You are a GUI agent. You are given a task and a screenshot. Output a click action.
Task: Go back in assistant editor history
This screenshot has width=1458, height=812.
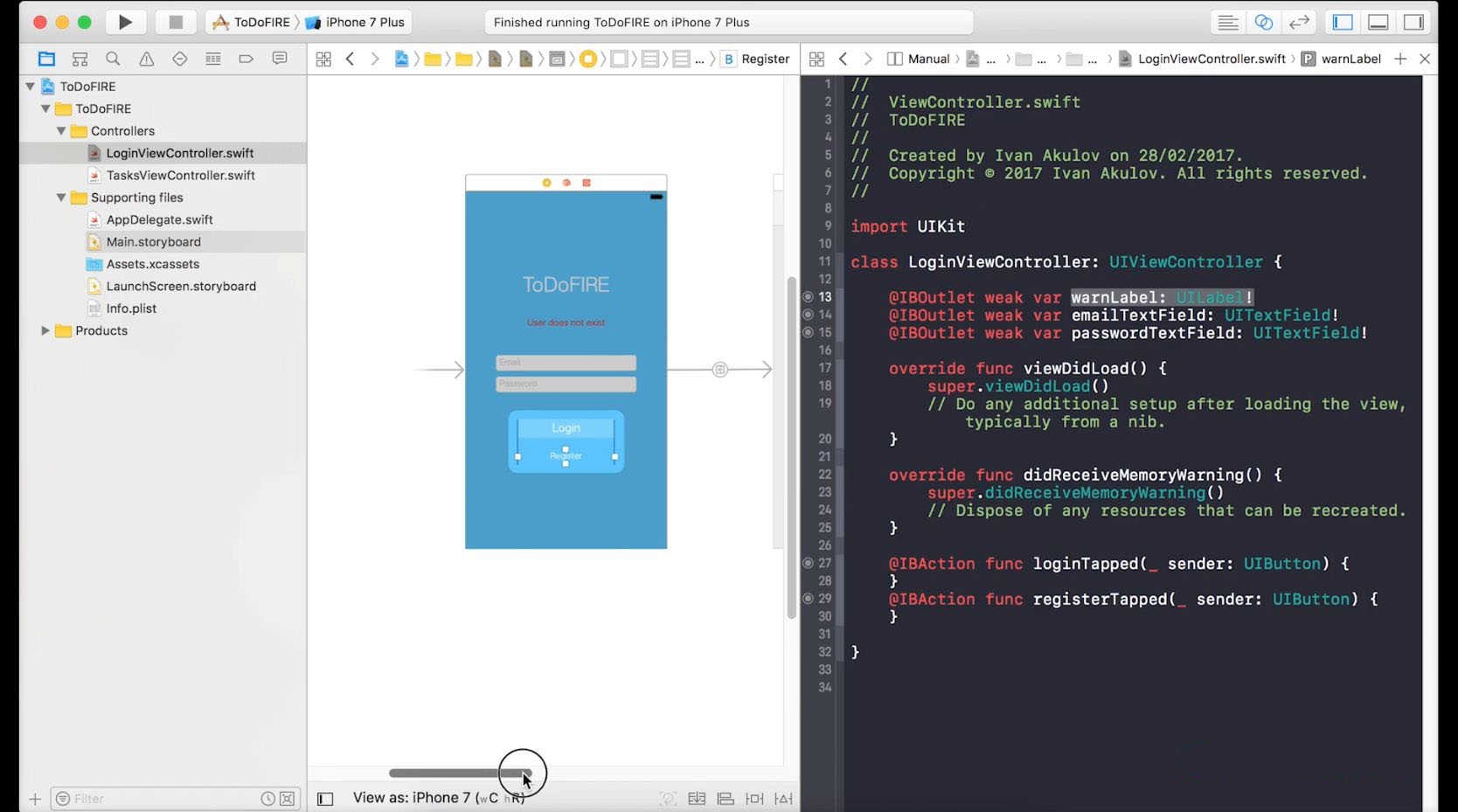[843, 59]
